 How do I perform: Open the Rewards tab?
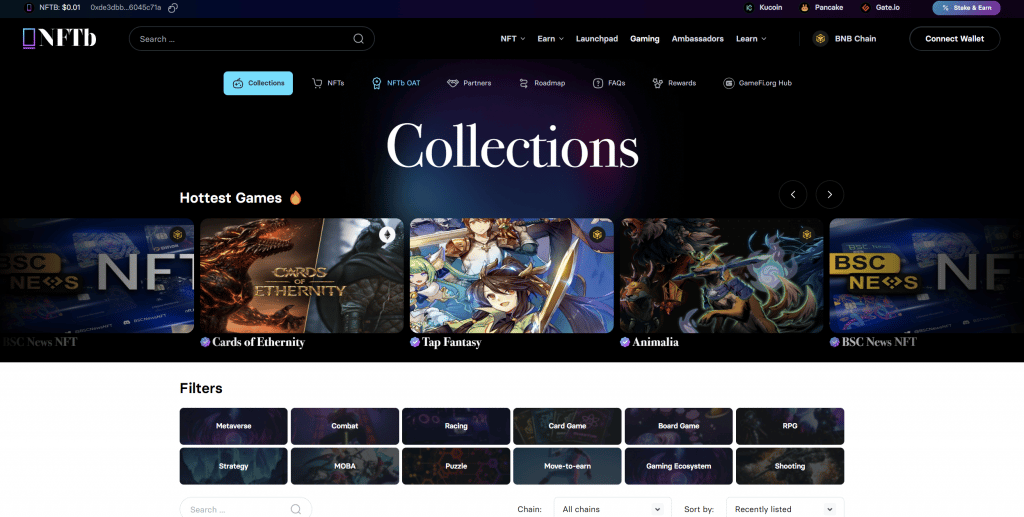click(674, 83)
